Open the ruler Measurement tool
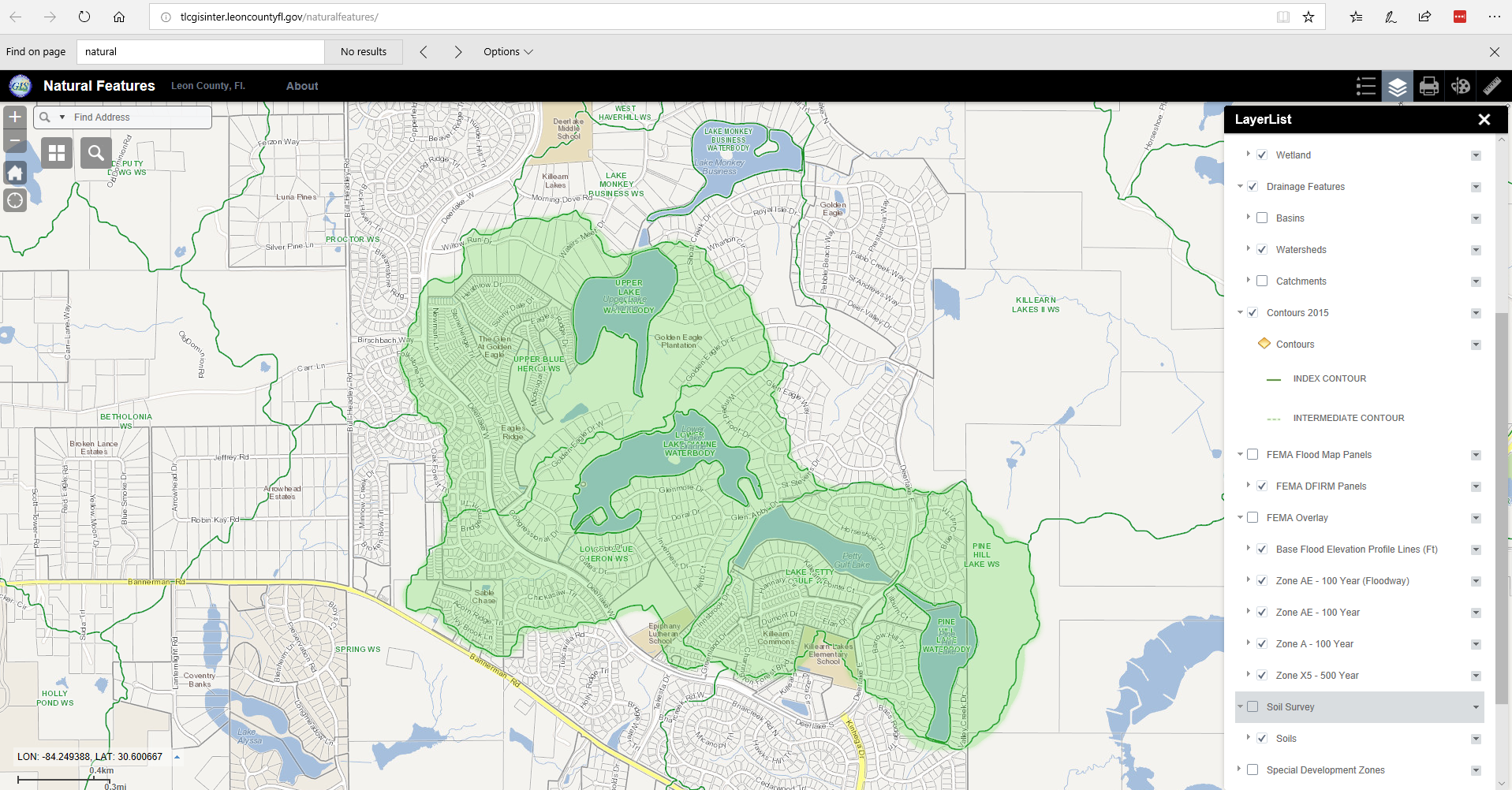Screen dimensions: 1512x790 (x=1492, y=86)
